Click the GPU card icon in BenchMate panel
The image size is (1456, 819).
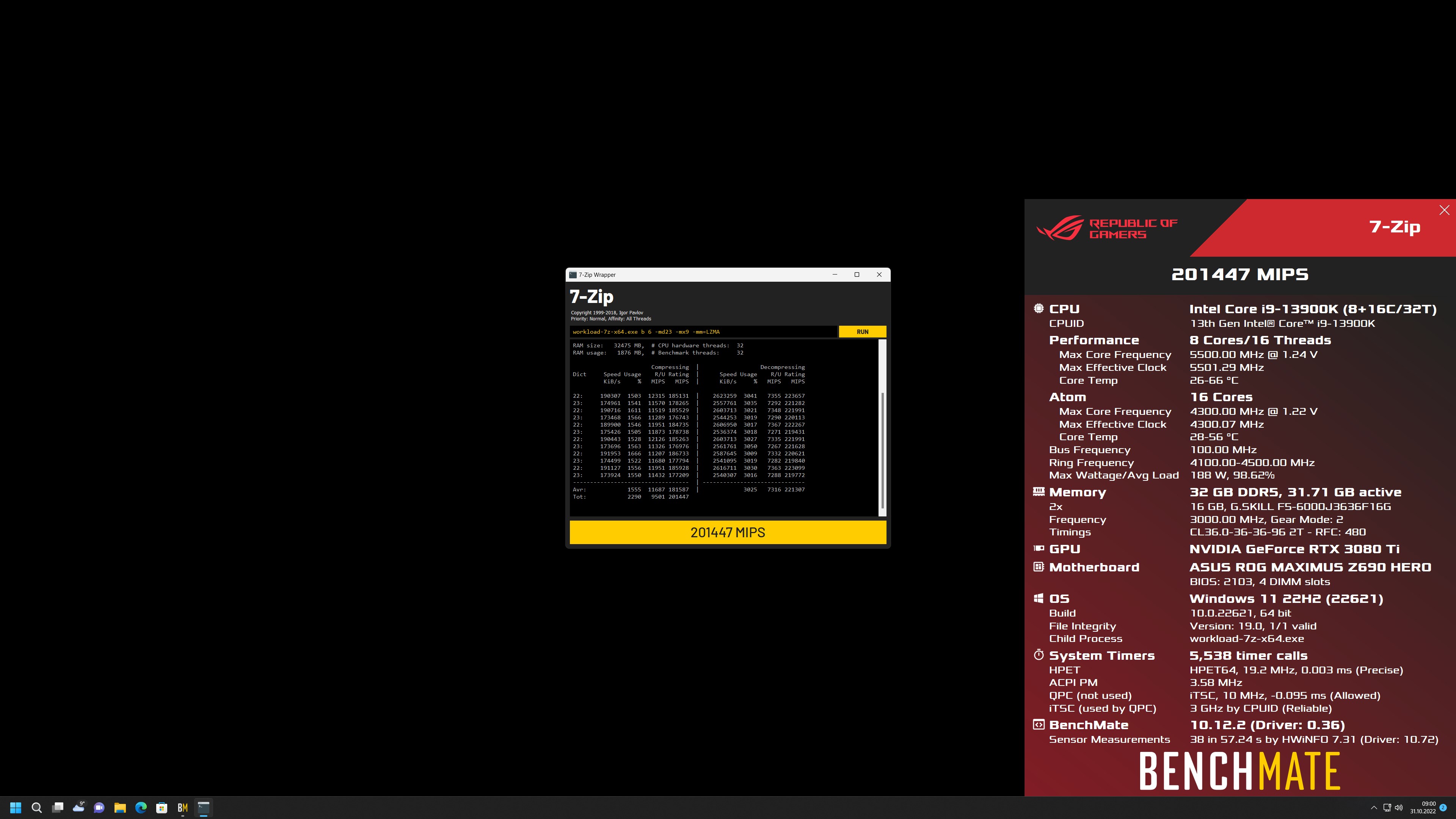click(1038, 548)
